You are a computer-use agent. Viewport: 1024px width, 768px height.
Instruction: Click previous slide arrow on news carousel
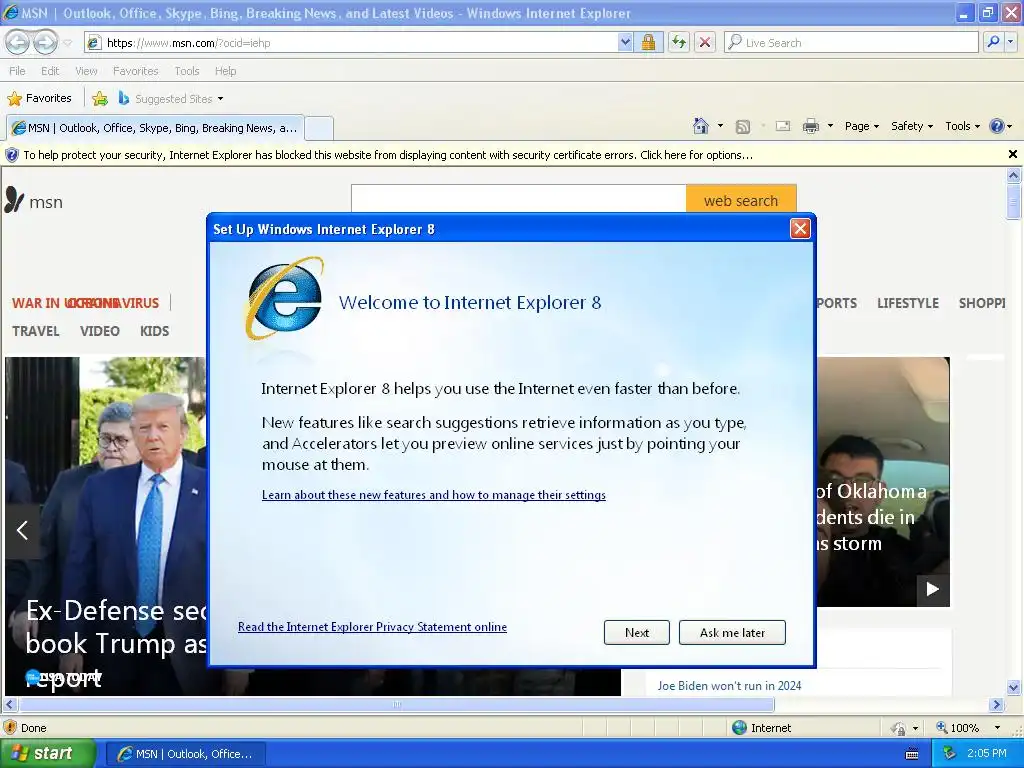[22, 530]
